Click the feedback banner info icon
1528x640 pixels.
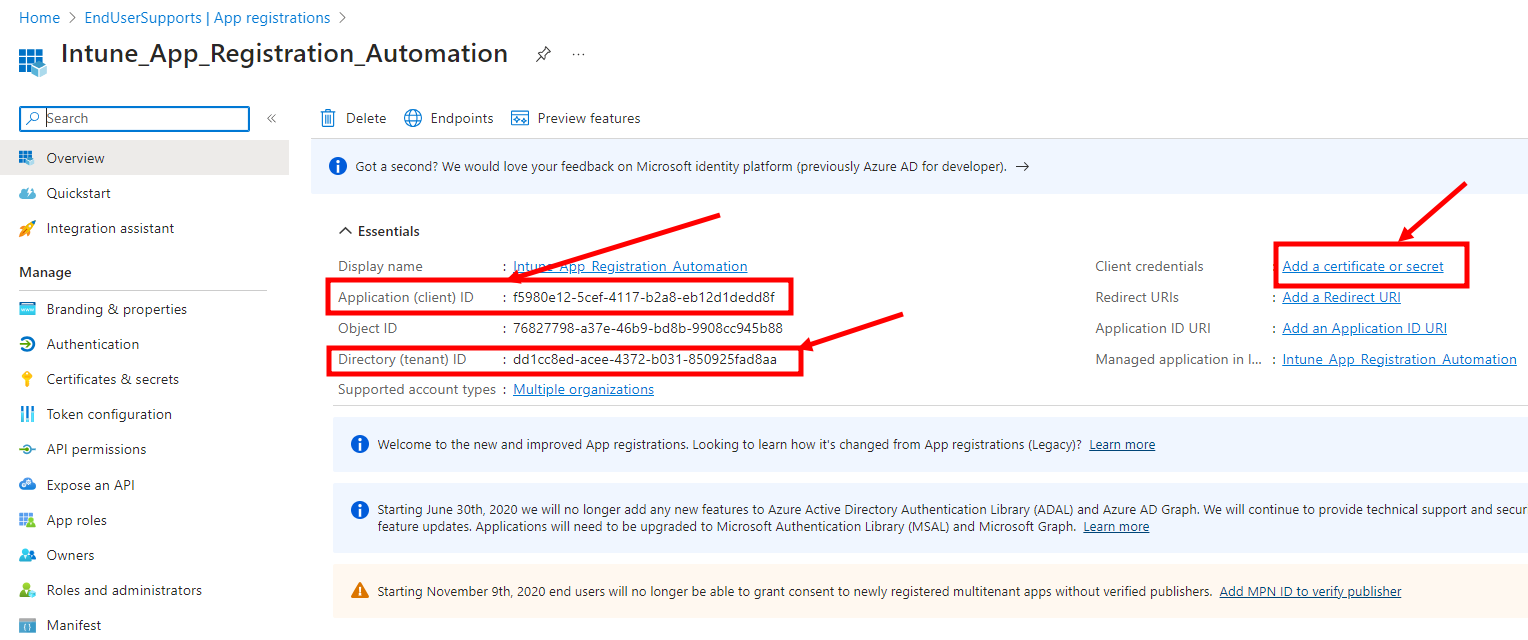[x=338, y=166]
